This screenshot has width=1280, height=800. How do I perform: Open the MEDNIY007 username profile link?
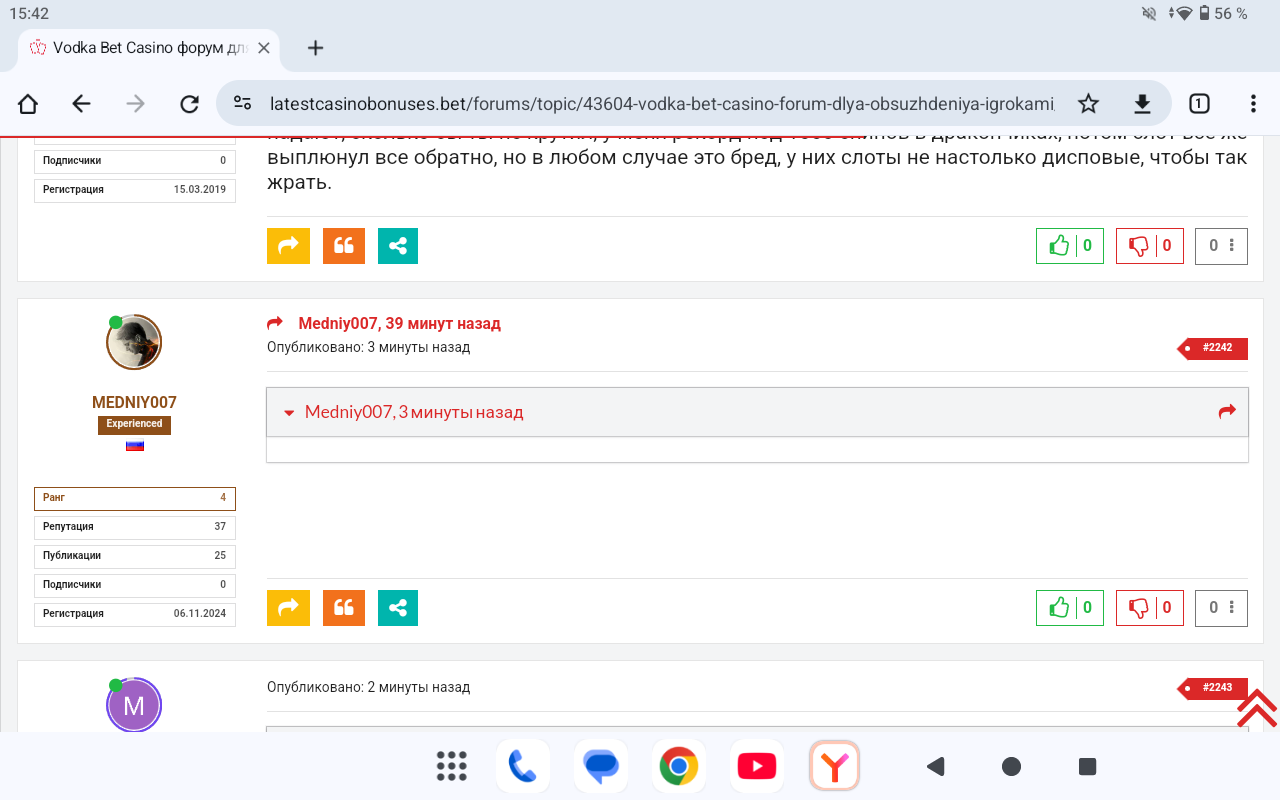(x=134, y=402)
